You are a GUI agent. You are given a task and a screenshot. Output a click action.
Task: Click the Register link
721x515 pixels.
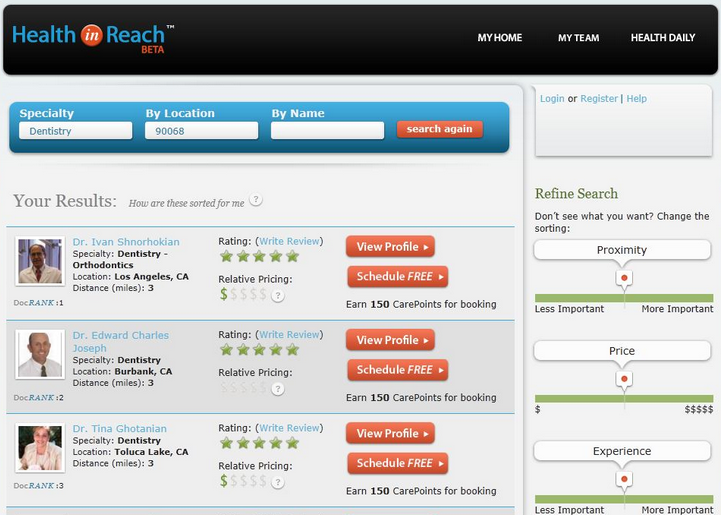pos(599,98)
